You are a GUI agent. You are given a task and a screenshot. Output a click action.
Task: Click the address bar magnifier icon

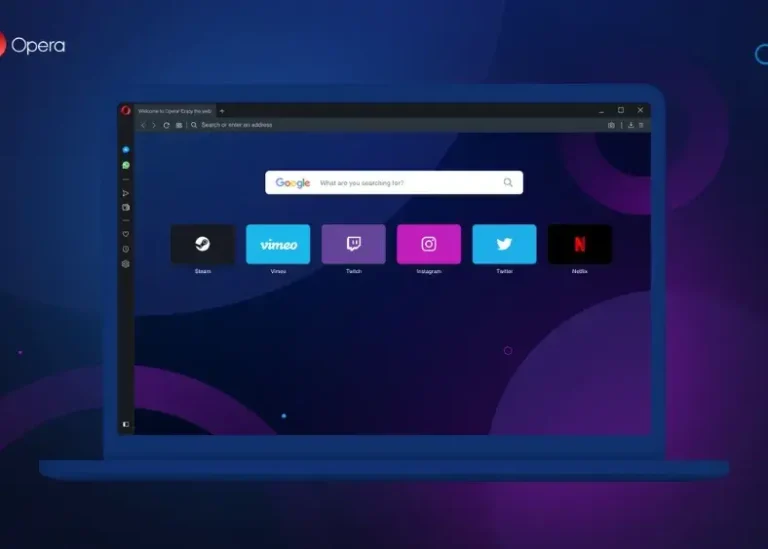click(x=194, y=125)
